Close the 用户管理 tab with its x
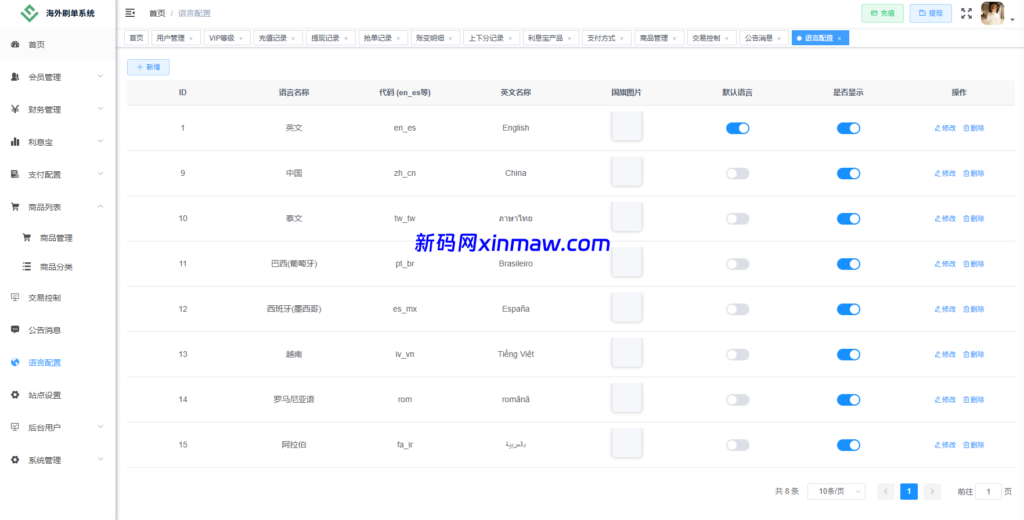This screenshot has height=520, width=1024. 191,39
